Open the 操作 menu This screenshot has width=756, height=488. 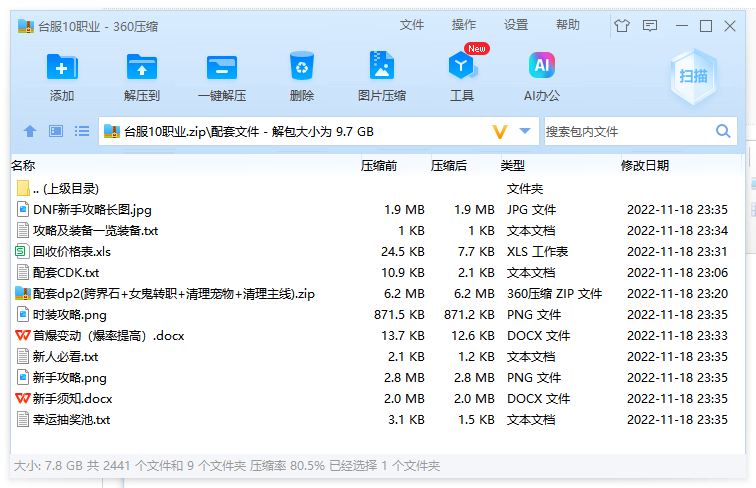464,25
